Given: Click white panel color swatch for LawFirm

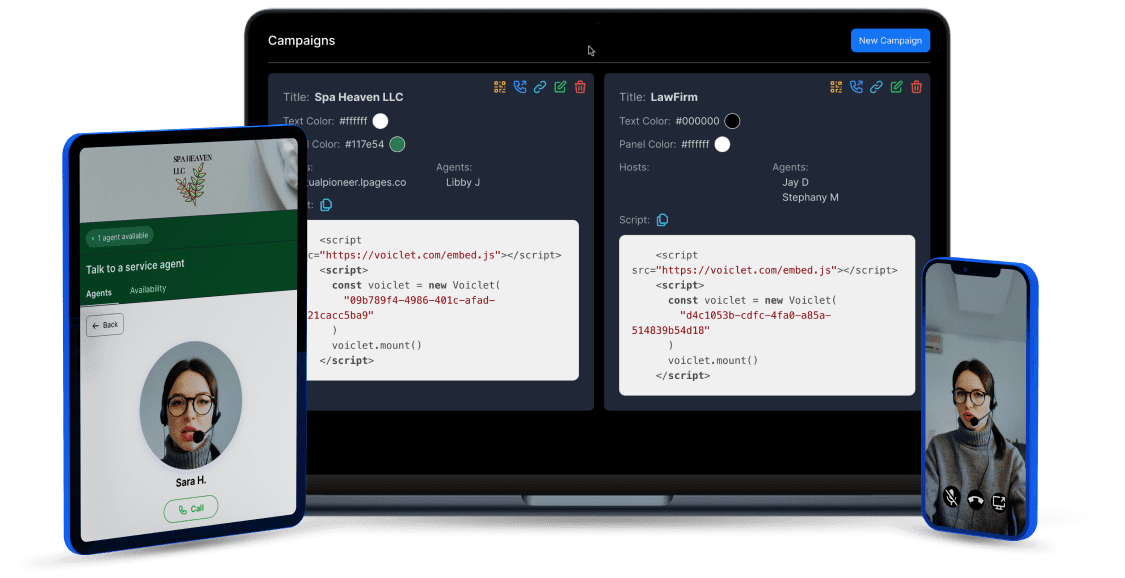Looking at the screenshot, I should pos(722,144).
